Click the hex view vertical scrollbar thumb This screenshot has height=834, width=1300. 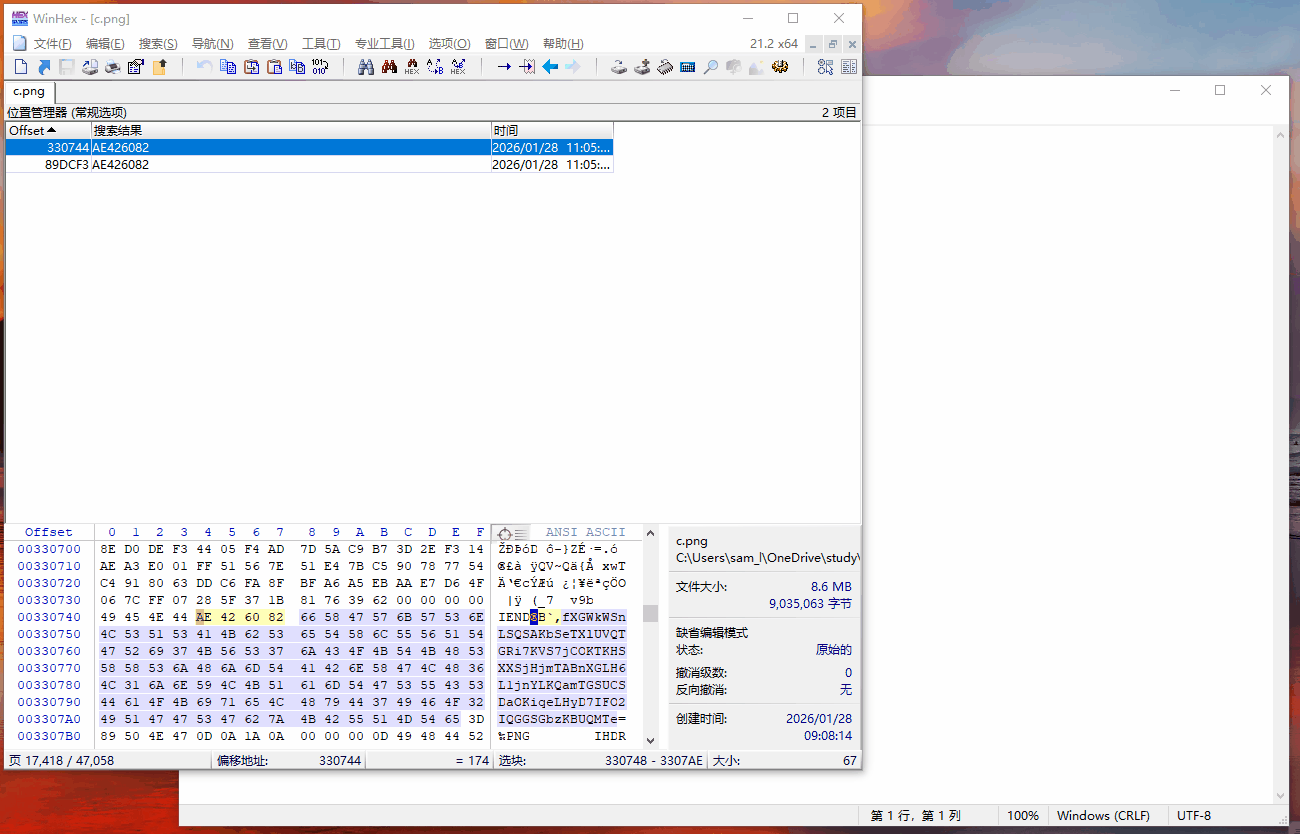coord(650,613)
